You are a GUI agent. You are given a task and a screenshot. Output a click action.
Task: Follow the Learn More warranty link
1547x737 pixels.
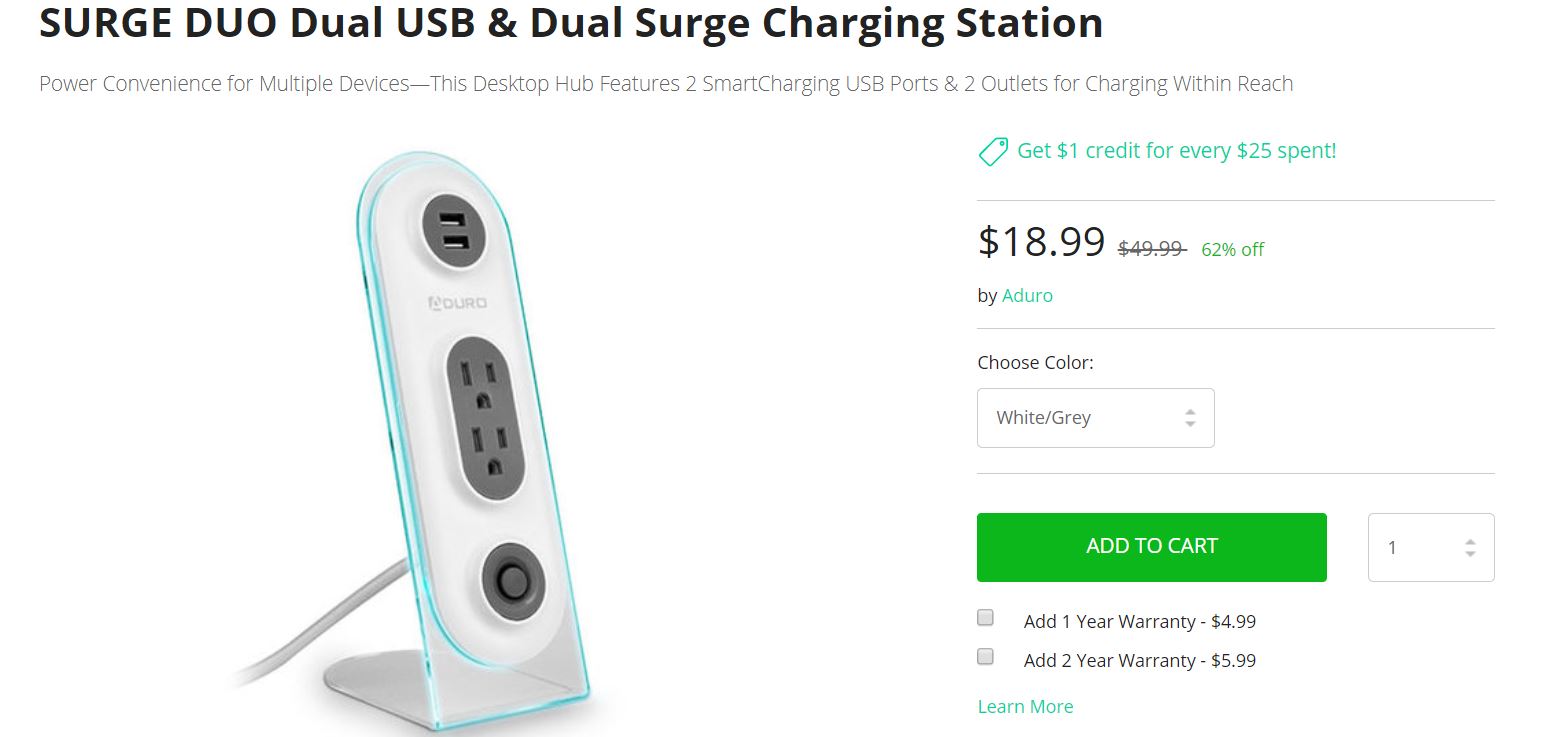[1025, 707]
